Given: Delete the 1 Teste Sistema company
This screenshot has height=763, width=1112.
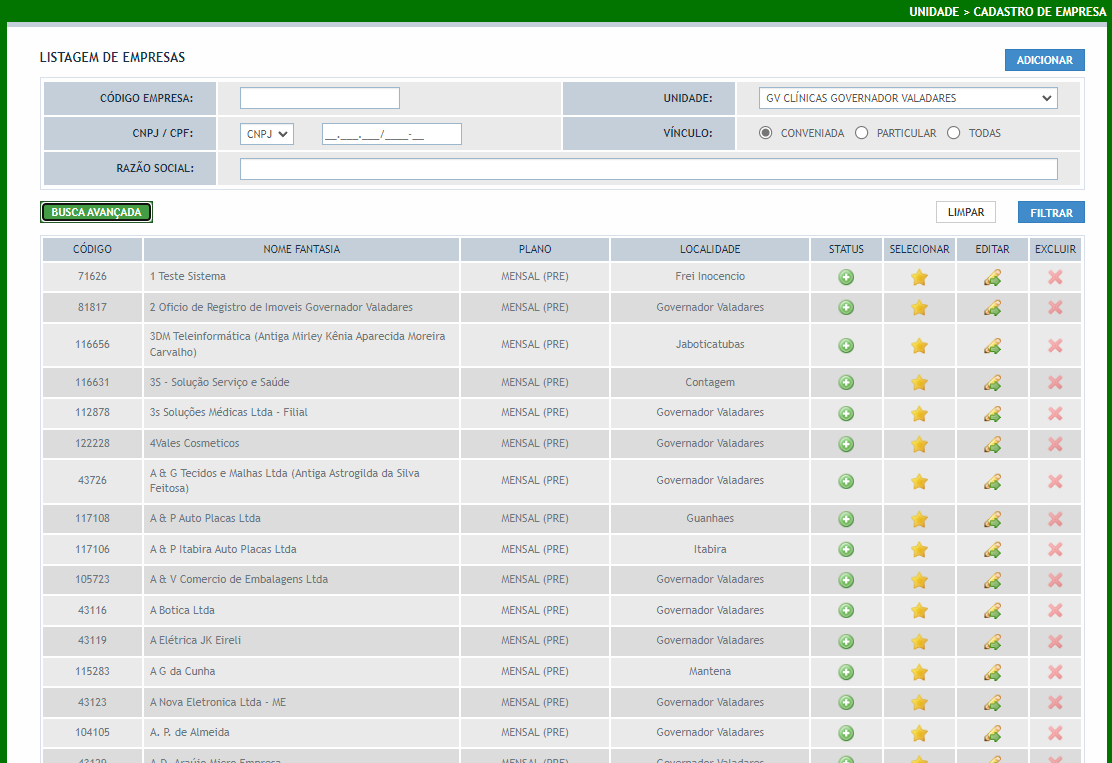Looking at the screenshot, I should (1055, 277).
